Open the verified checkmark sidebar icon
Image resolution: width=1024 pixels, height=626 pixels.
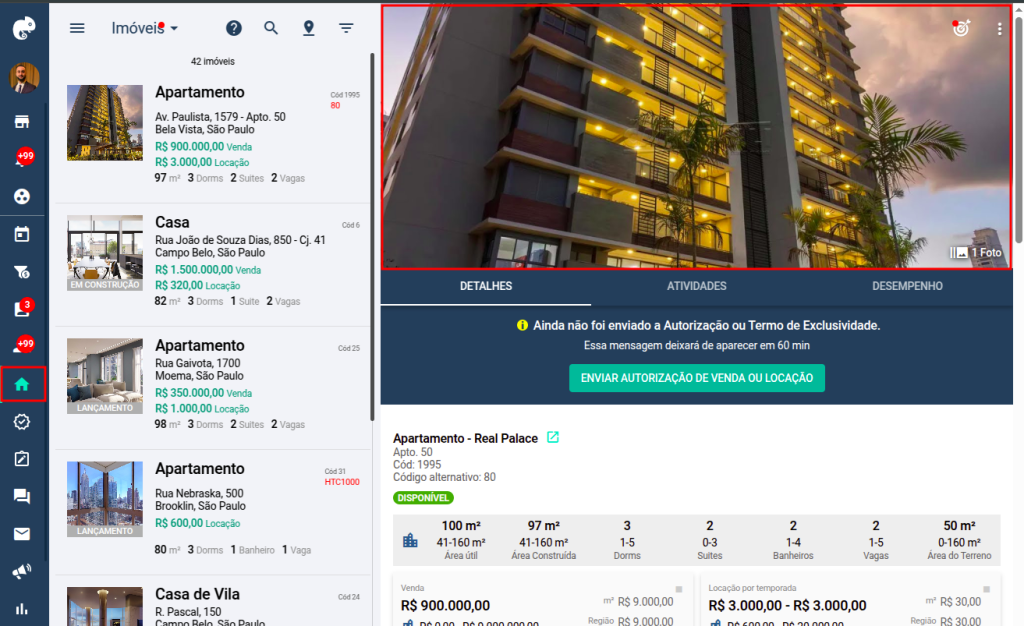22,422
